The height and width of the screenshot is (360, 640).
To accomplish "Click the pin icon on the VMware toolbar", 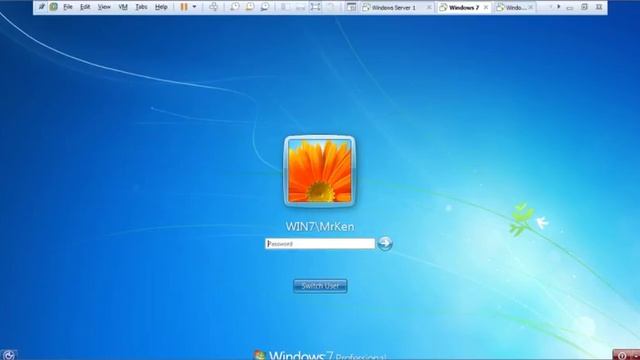I will tap(41, 7).
